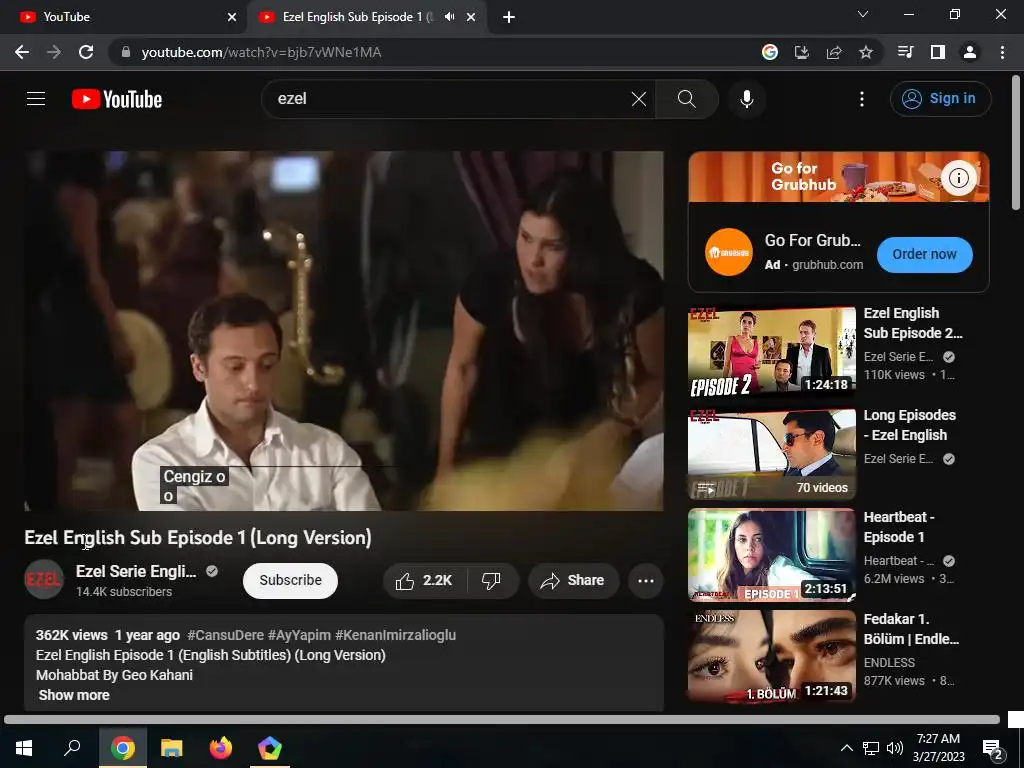Like the video (2.2K thumbs up)
The width and height of the screenshot is (1024, 768).
tap(424, 580)
